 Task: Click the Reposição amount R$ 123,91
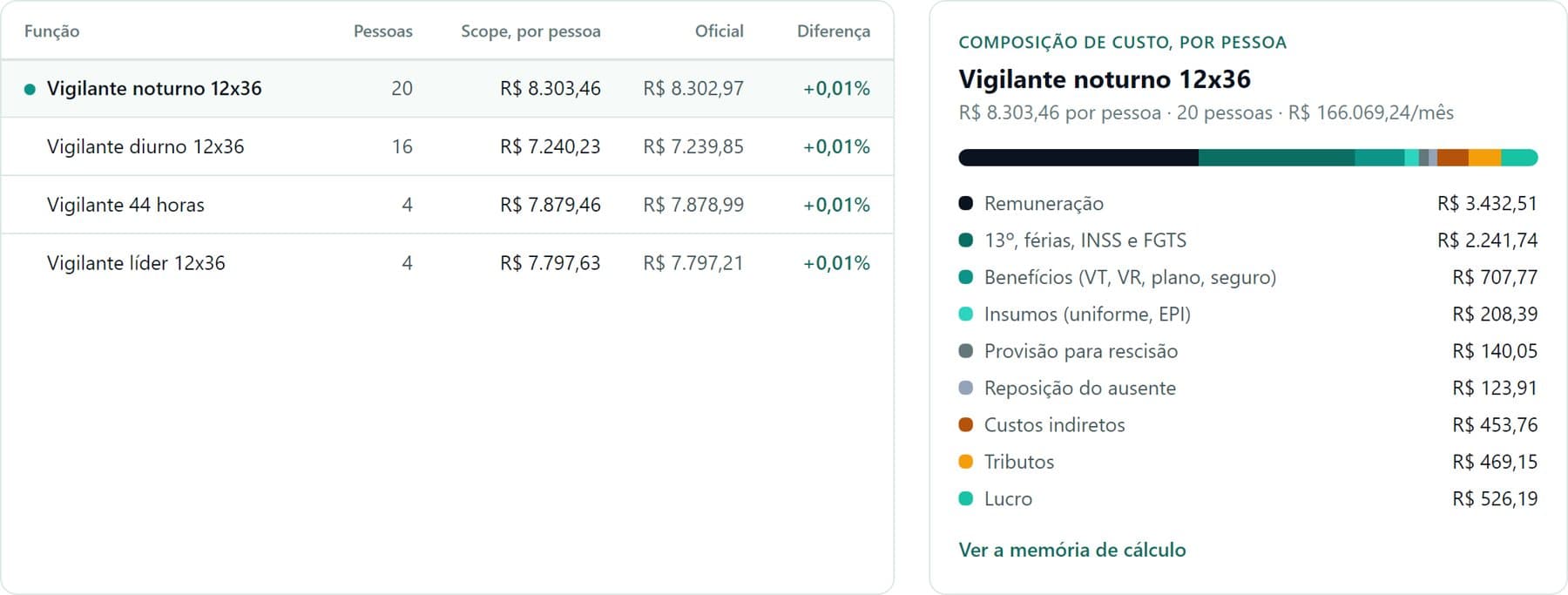1495,388
